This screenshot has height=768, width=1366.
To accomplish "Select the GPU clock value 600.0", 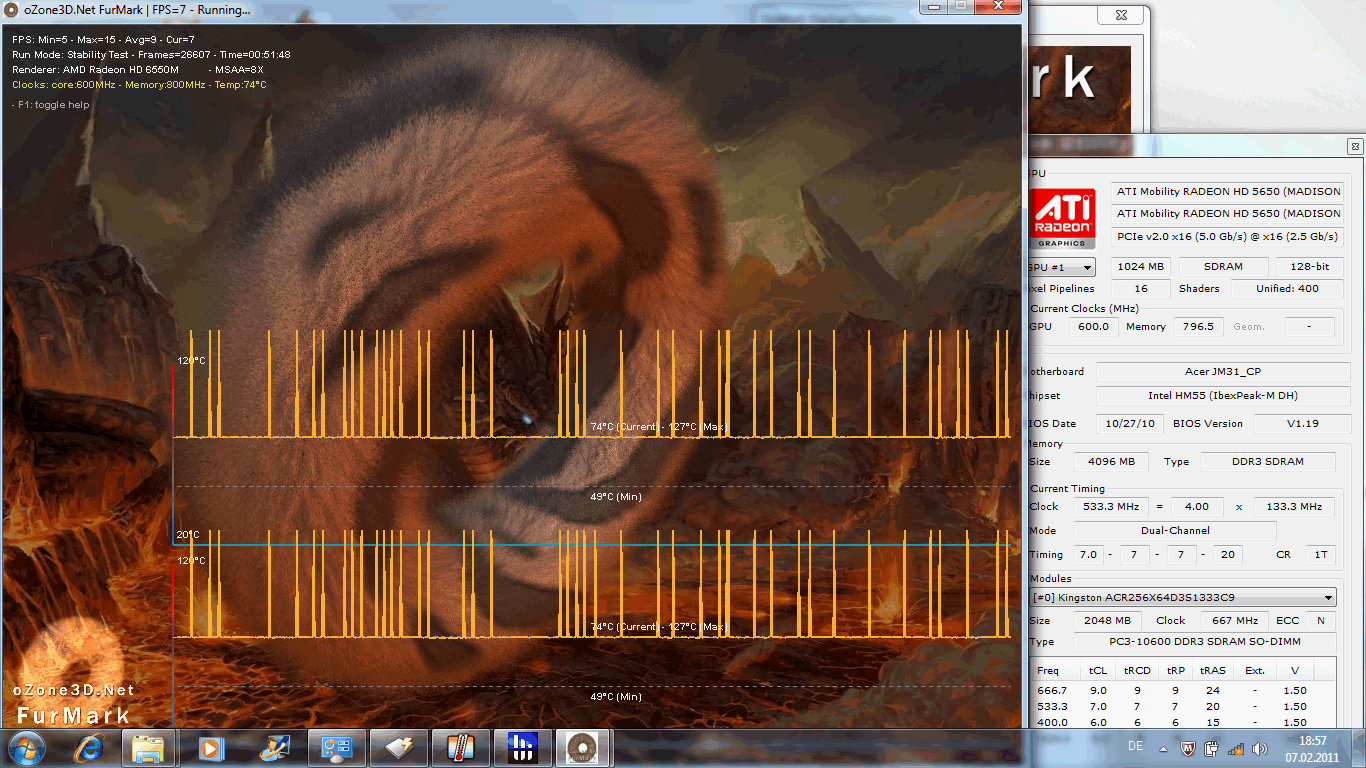I will (x=1093, y=326).
